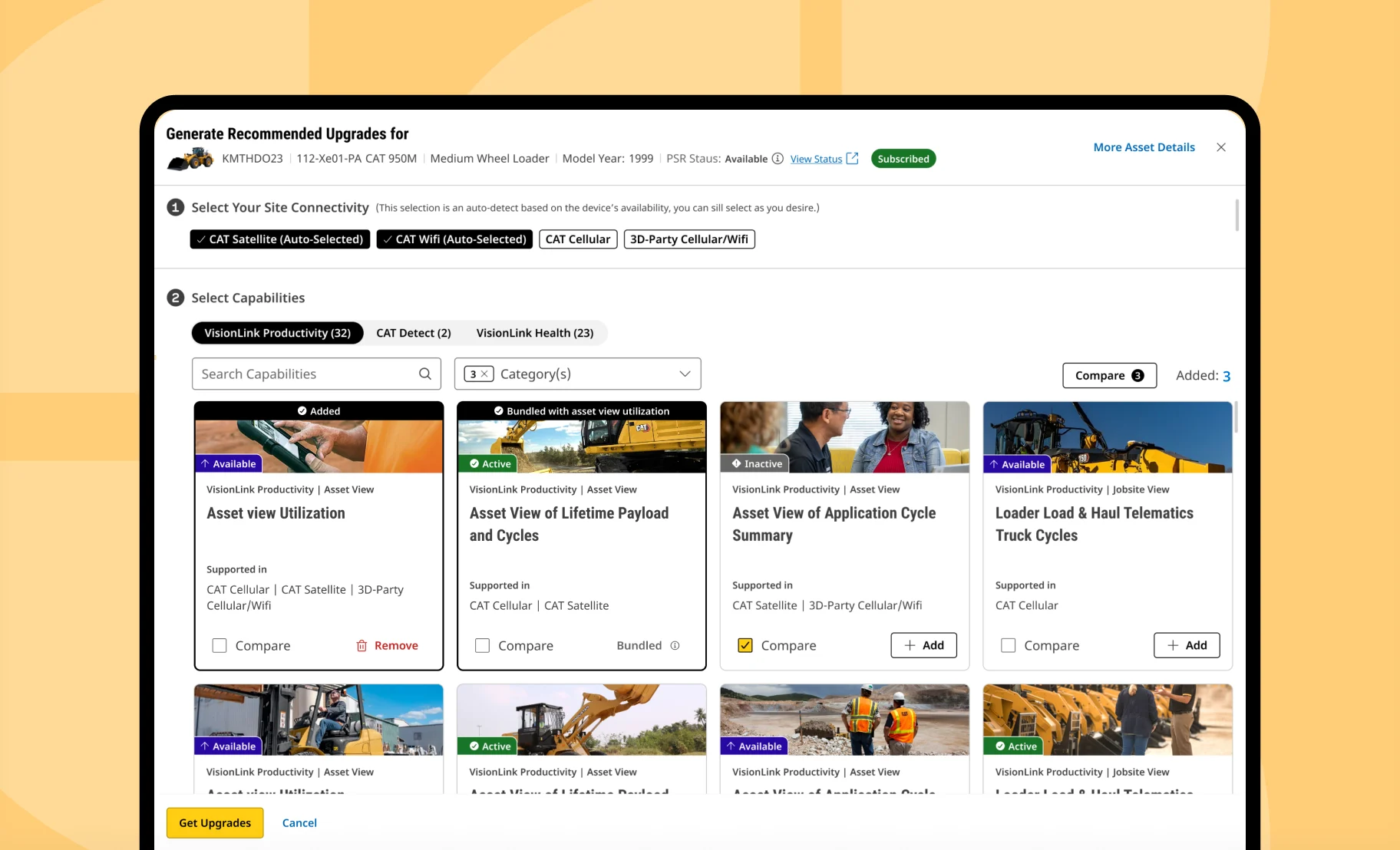Click the Added count number 3
1400x850 pixels.
tap(1227, 376)
